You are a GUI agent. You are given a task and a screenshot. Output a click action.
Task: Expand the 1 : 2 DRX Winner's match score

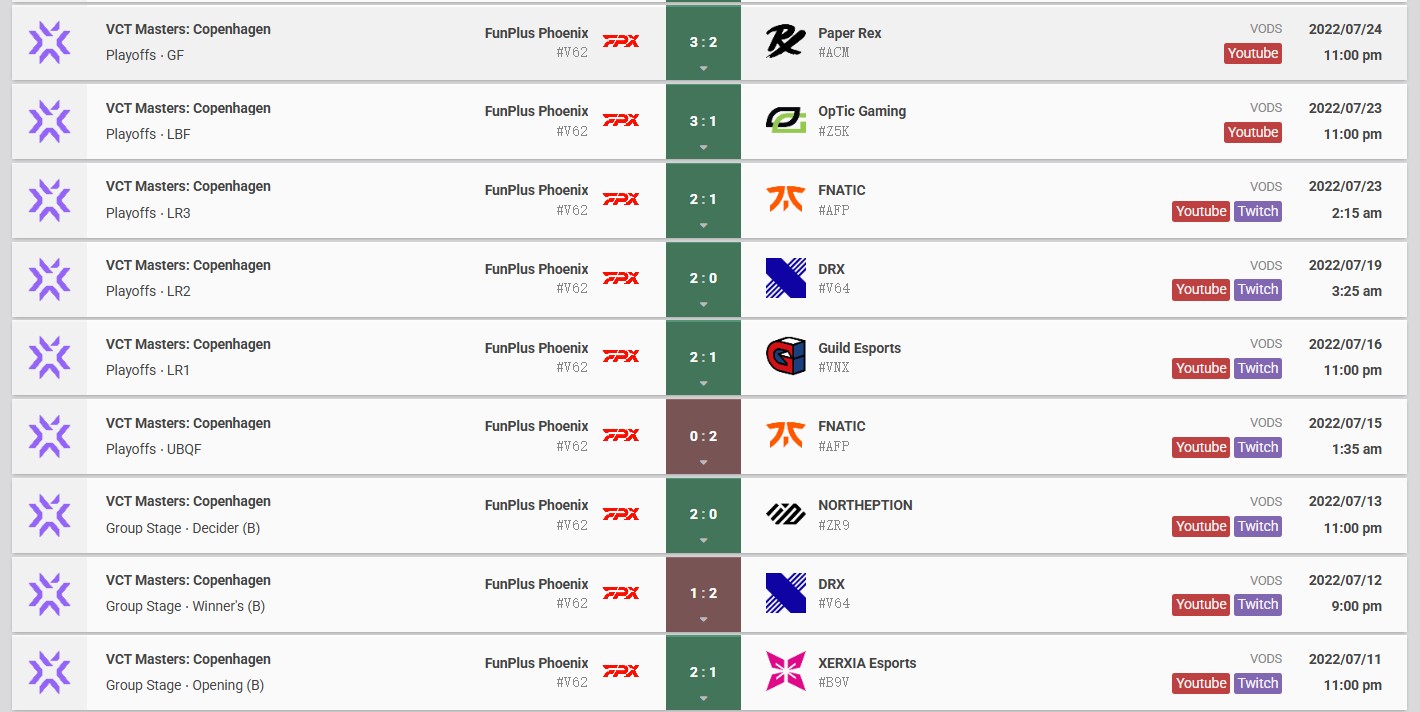coord(703,593)
